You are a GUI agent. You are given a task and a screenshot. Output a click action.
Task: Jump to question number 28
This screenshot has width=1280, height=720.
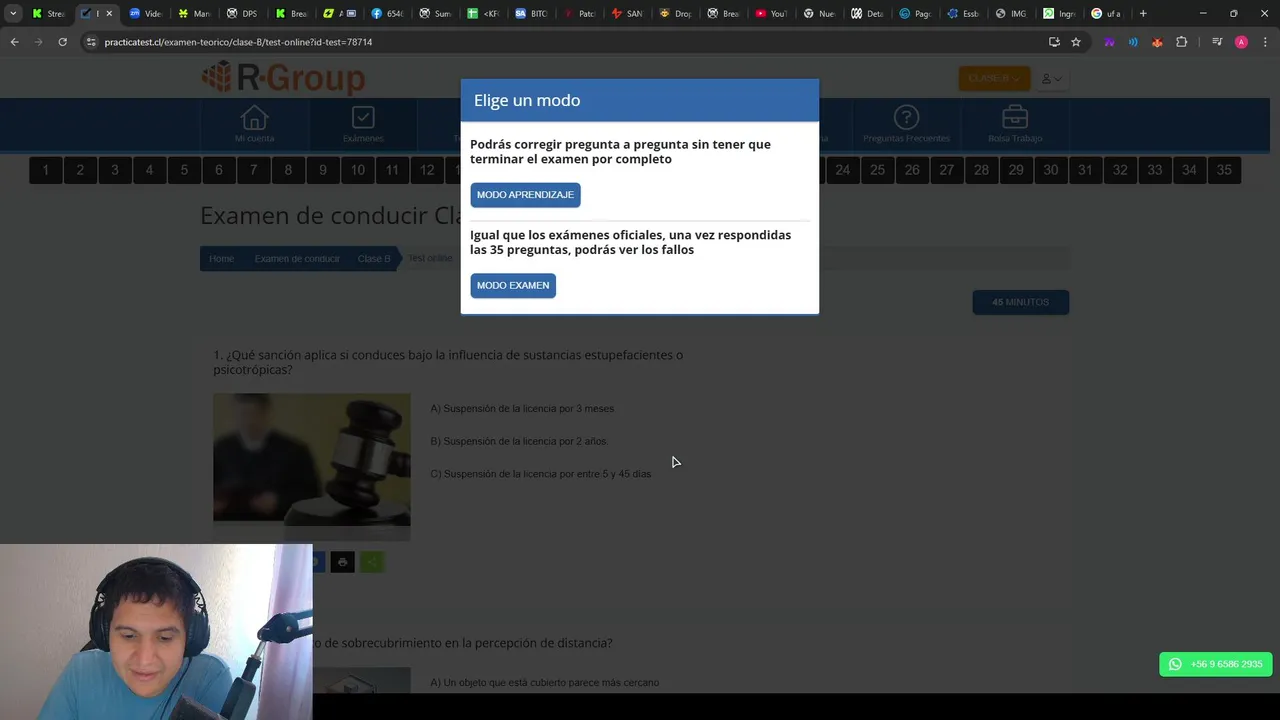point(981,170)
